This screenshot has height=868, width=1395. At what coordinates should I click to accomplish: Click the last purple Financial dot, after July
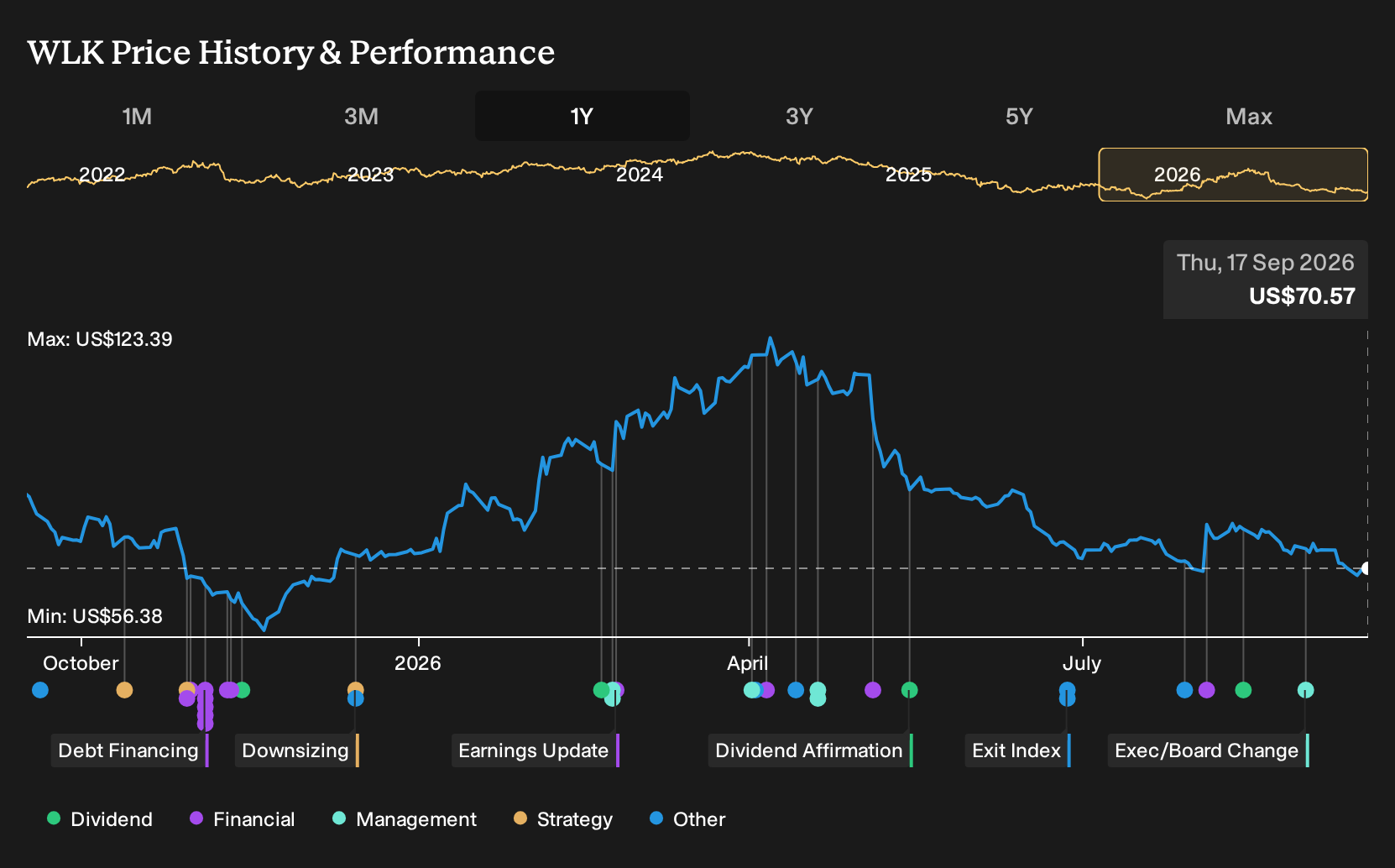coord(1206,690)
